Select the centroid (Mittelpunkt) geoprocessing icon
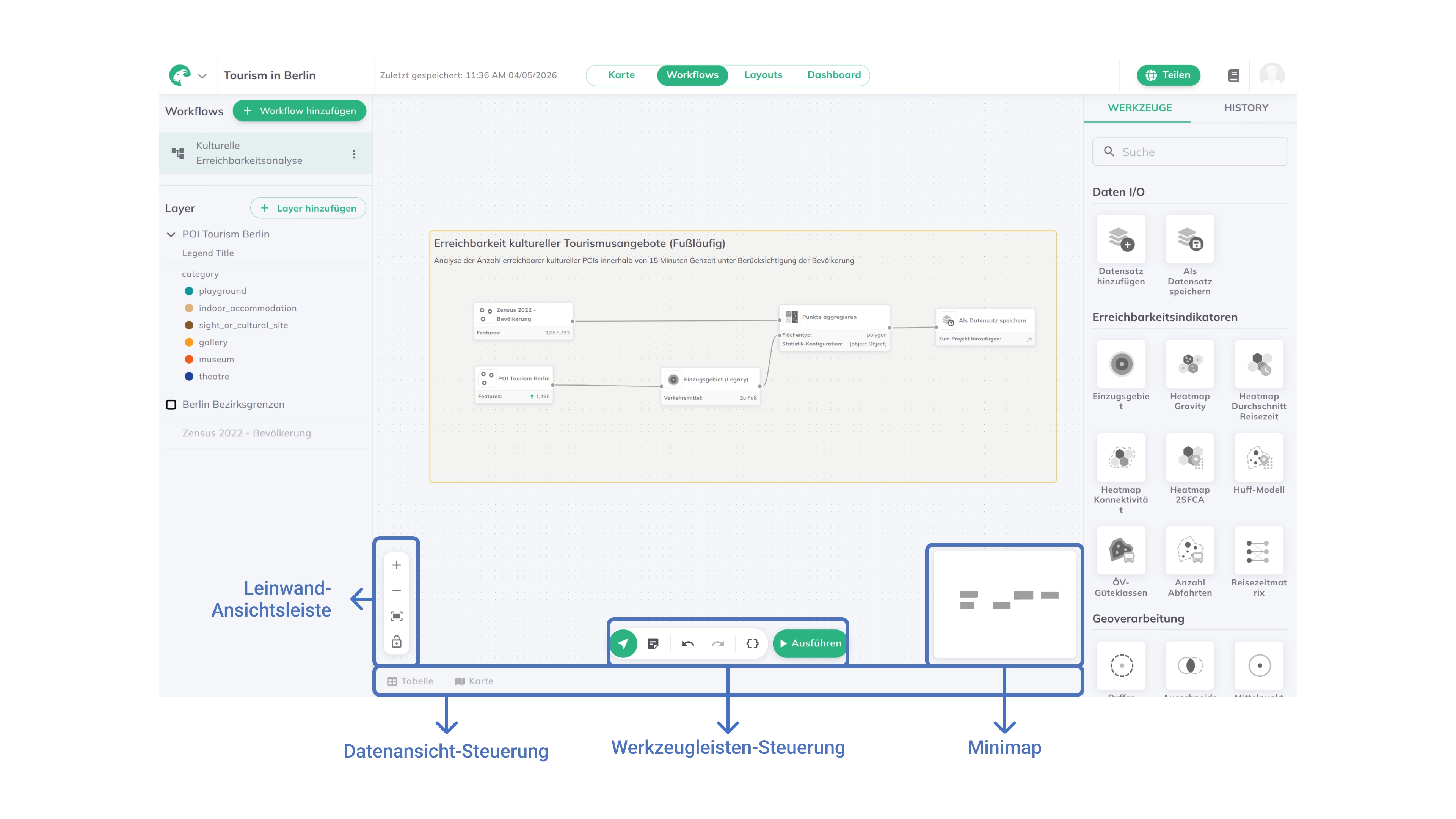The height and width of the screenshot is (819, 1456). [x=1259, y=665]
